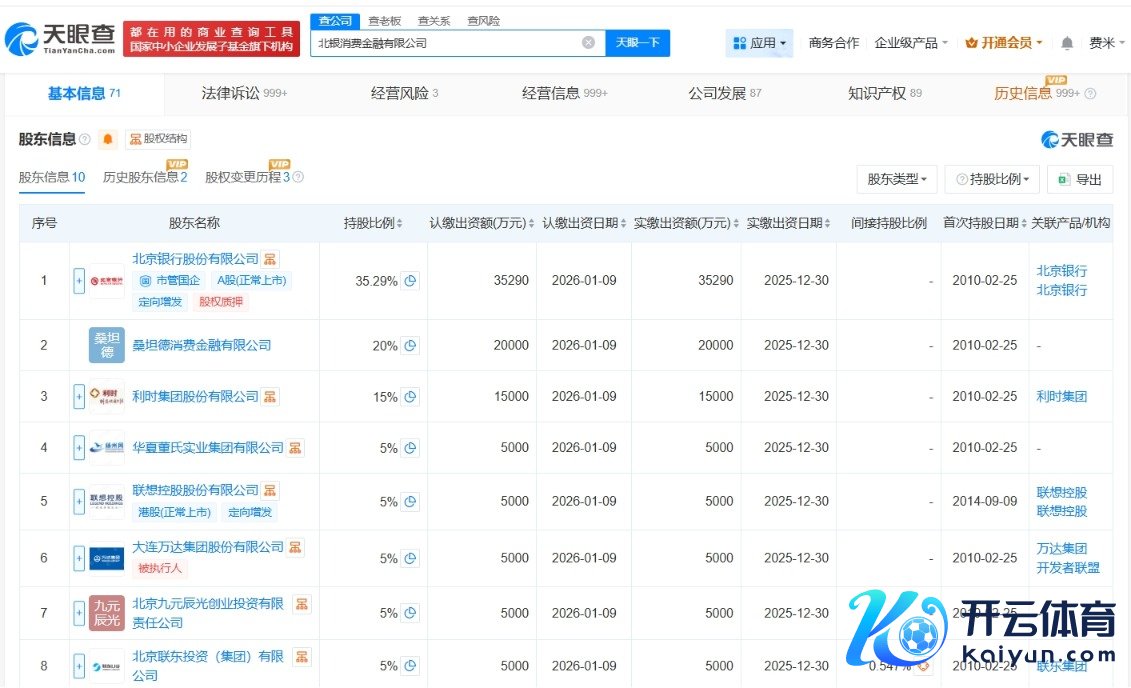Open the 持股比例 filter dropdown
1131x688 pixels.
(x=992, y=179)
